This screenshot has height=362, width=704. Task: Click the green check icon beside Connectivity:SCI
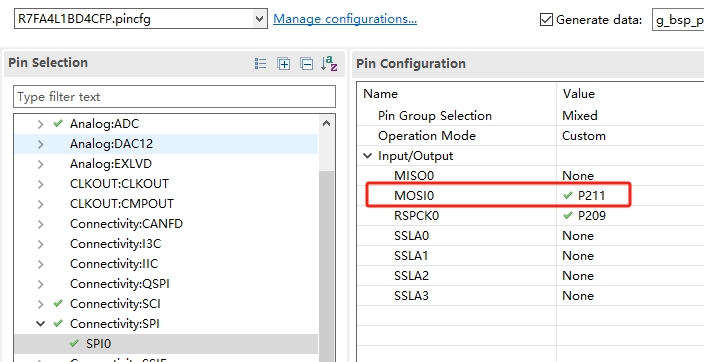coord(57,304)
